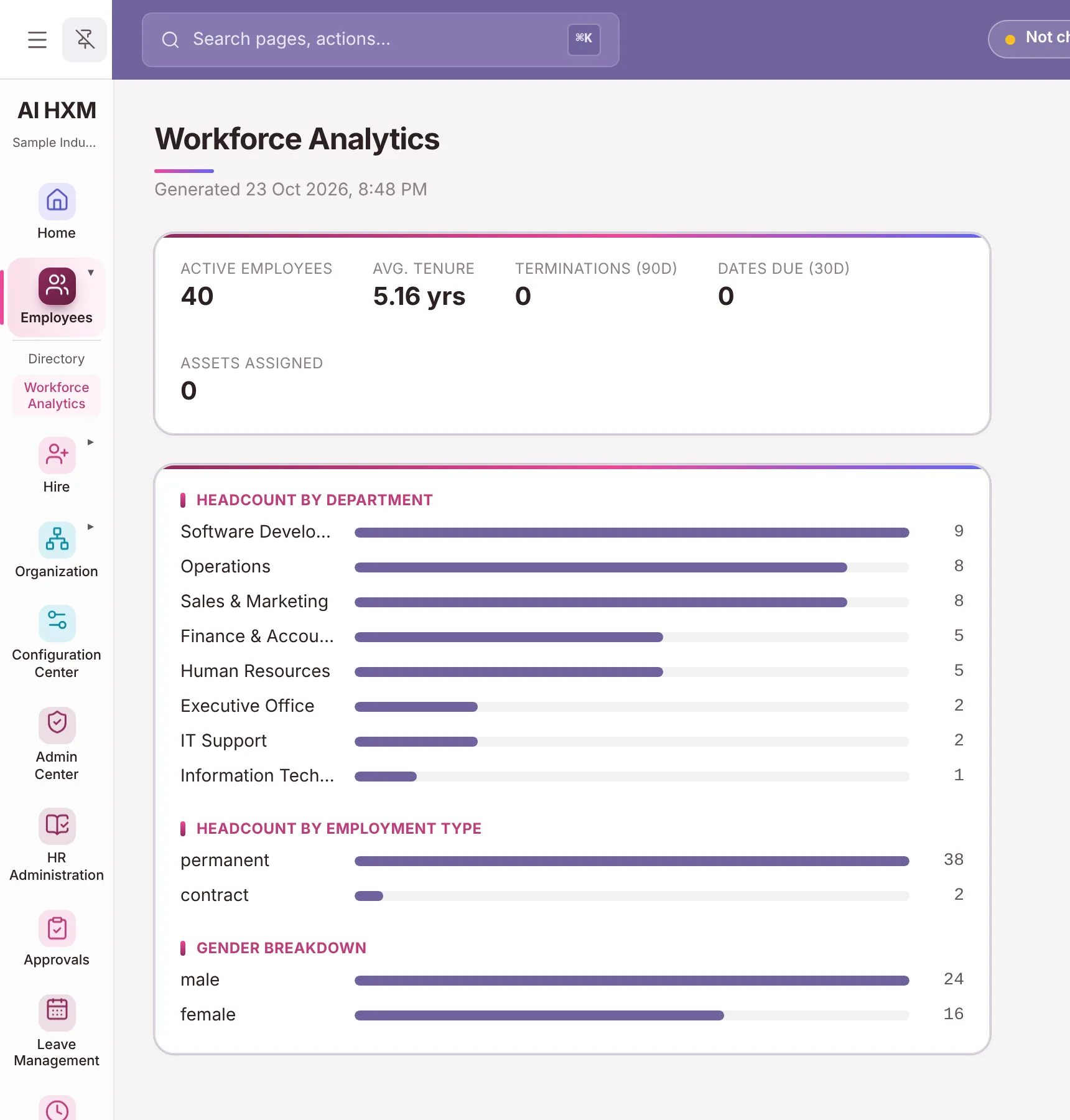Open the clock icon at sidebar bottom
1070x1120 pixels.
coord(57,1109)
